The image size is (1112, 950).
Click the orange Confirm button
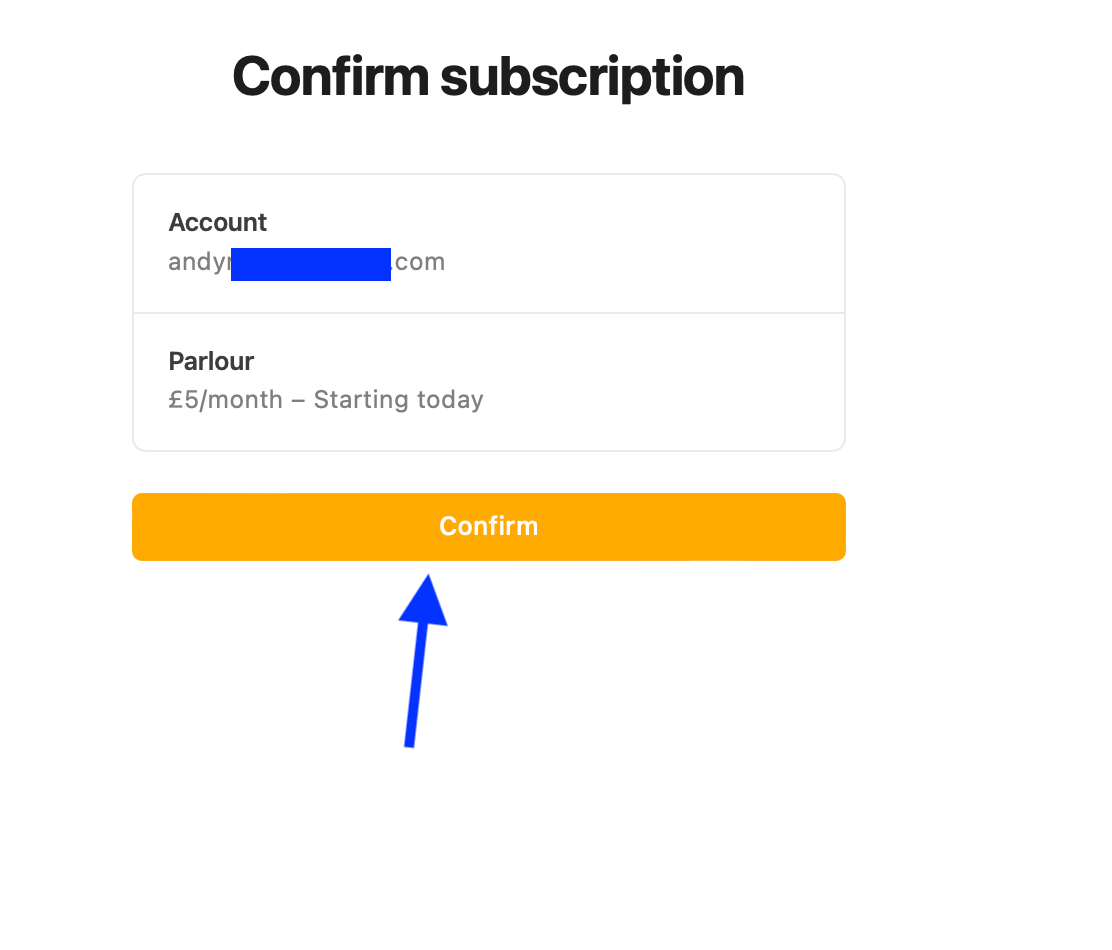(489, 527)
